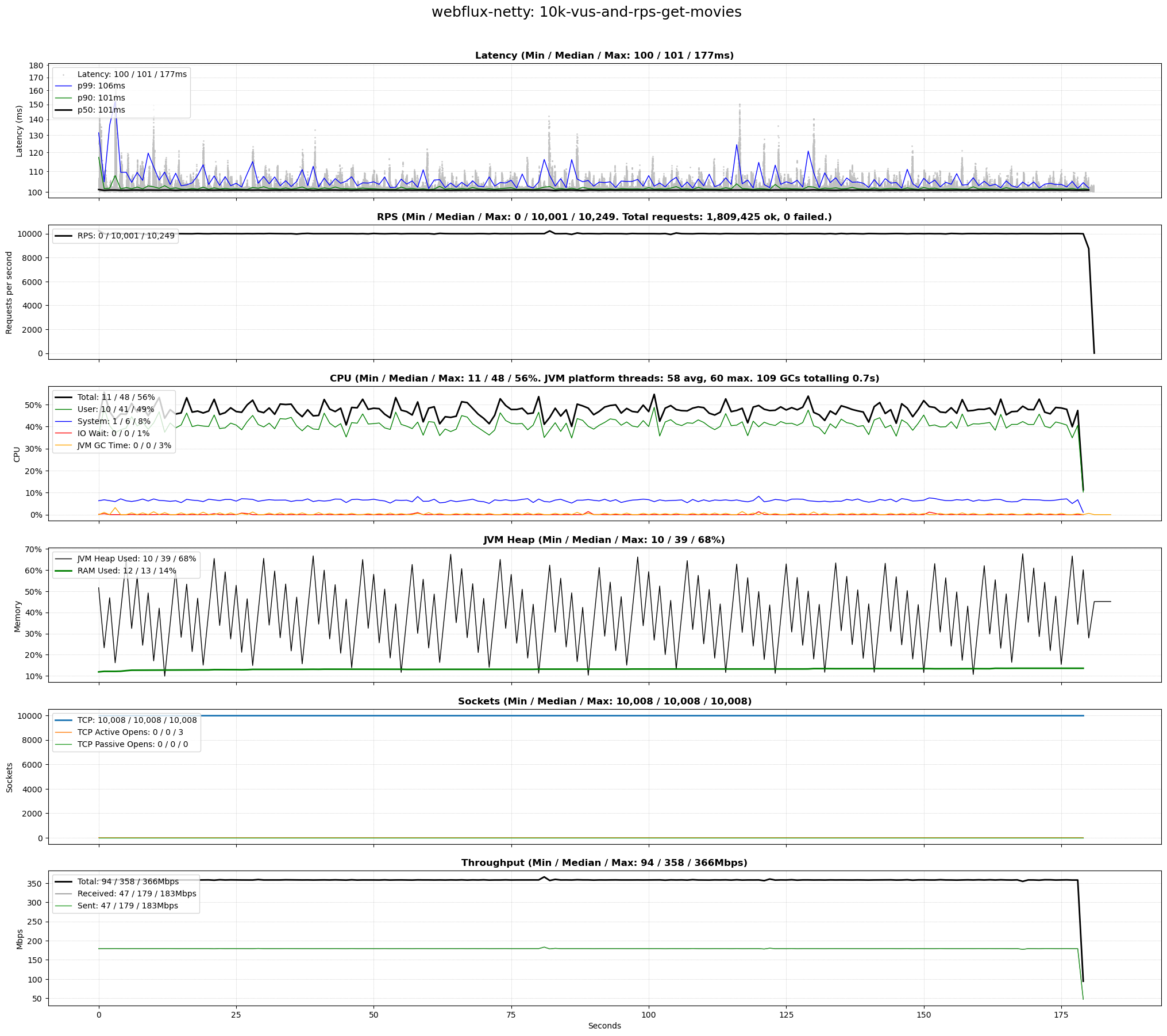
Task: Click TCP Passive Opens legend entry
Action: 132,745
